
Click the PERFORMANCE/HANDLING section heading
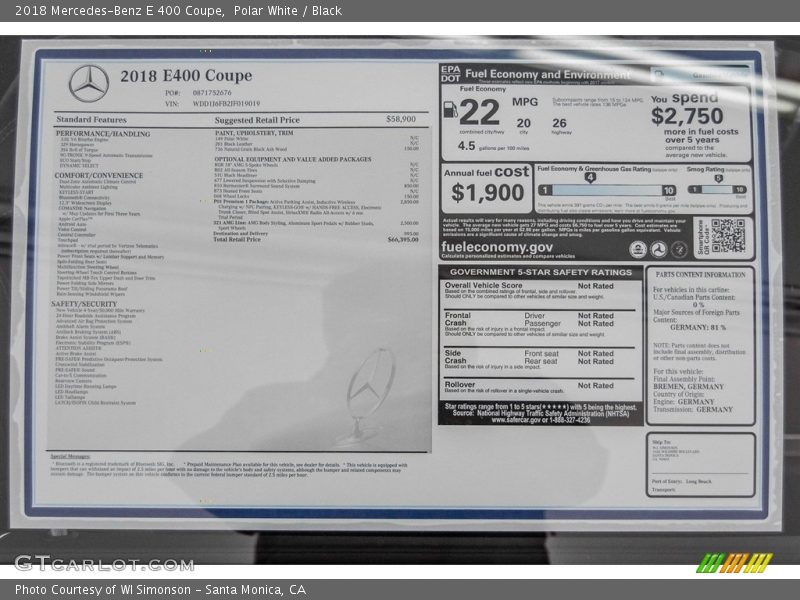[103, 134]
